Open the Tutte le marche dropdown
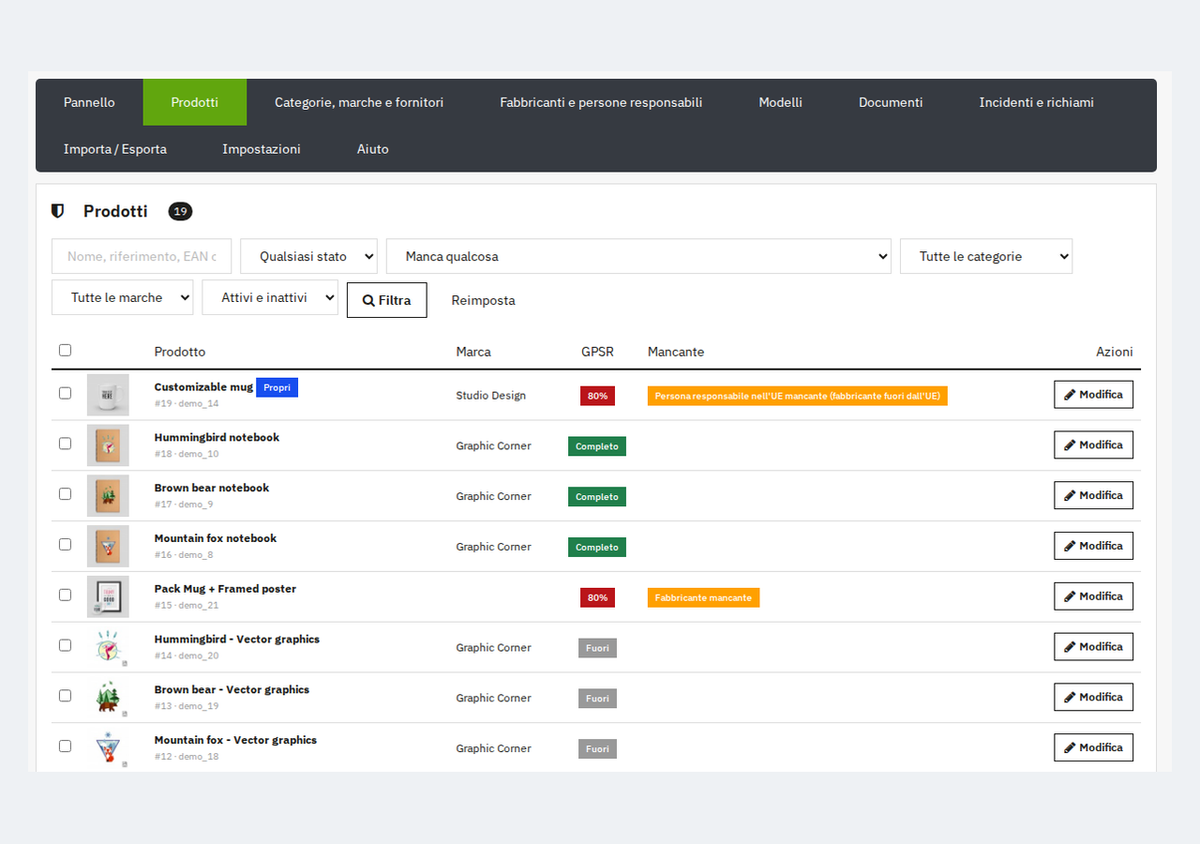Image resolution: width=1200 pixels, height=844 pixels. point(122,297)
